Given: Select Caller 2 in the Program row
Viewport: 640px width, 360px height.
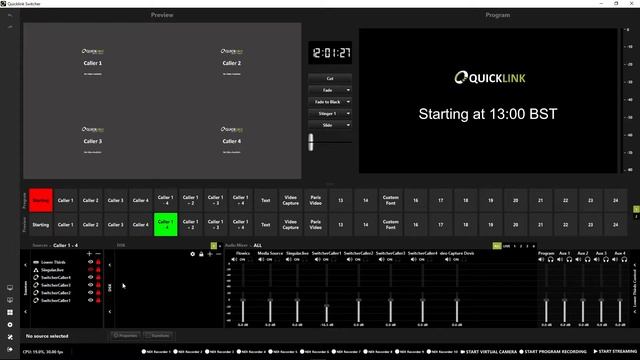Looking at the screenshot, I should 91,200.
